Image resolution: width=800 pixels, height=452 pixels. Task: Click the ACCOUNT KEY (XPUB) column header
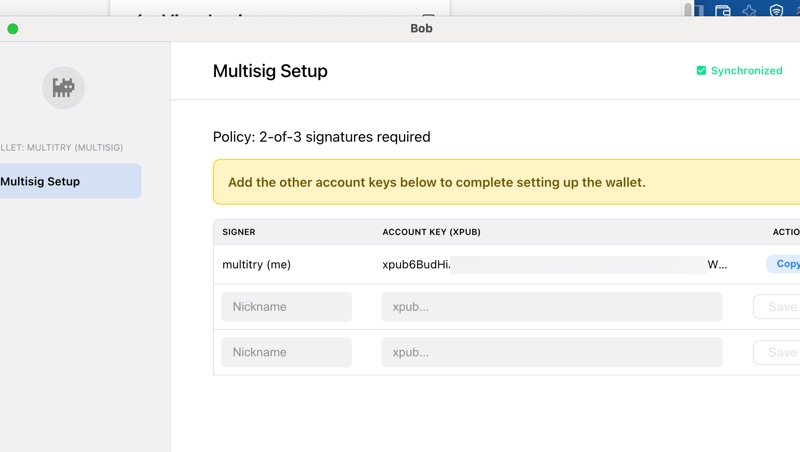pyautogui.click(x=431, y=232)
